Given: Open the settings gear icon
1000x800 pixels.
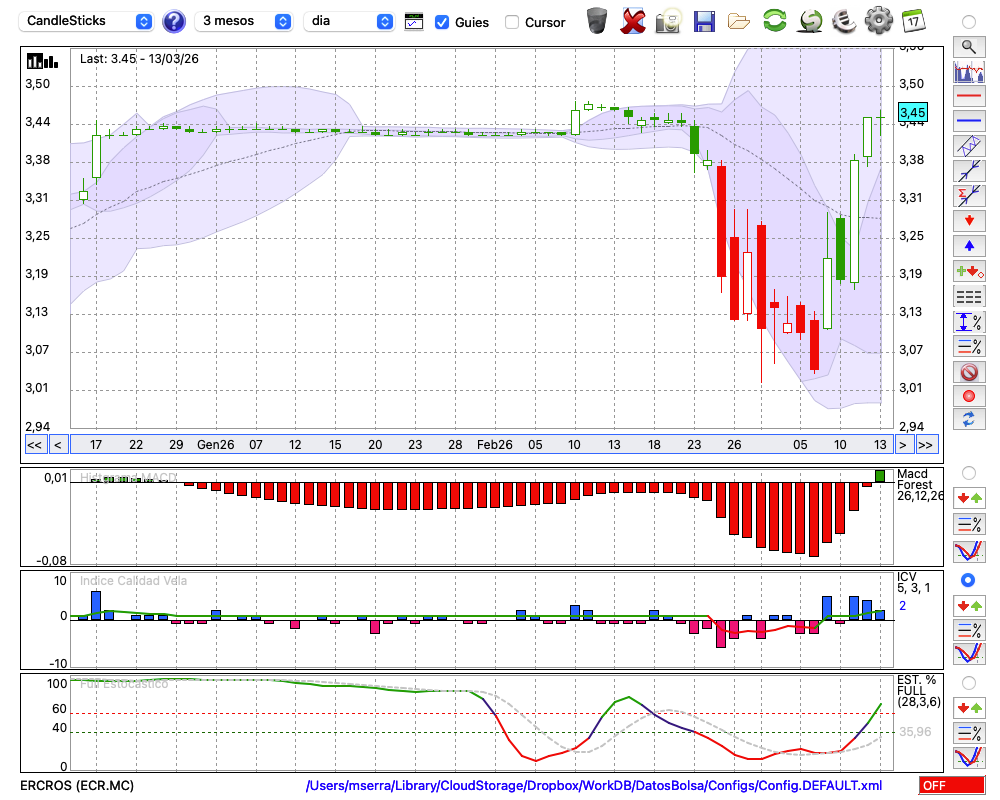Looking at the screenshot, I should 878,20.
